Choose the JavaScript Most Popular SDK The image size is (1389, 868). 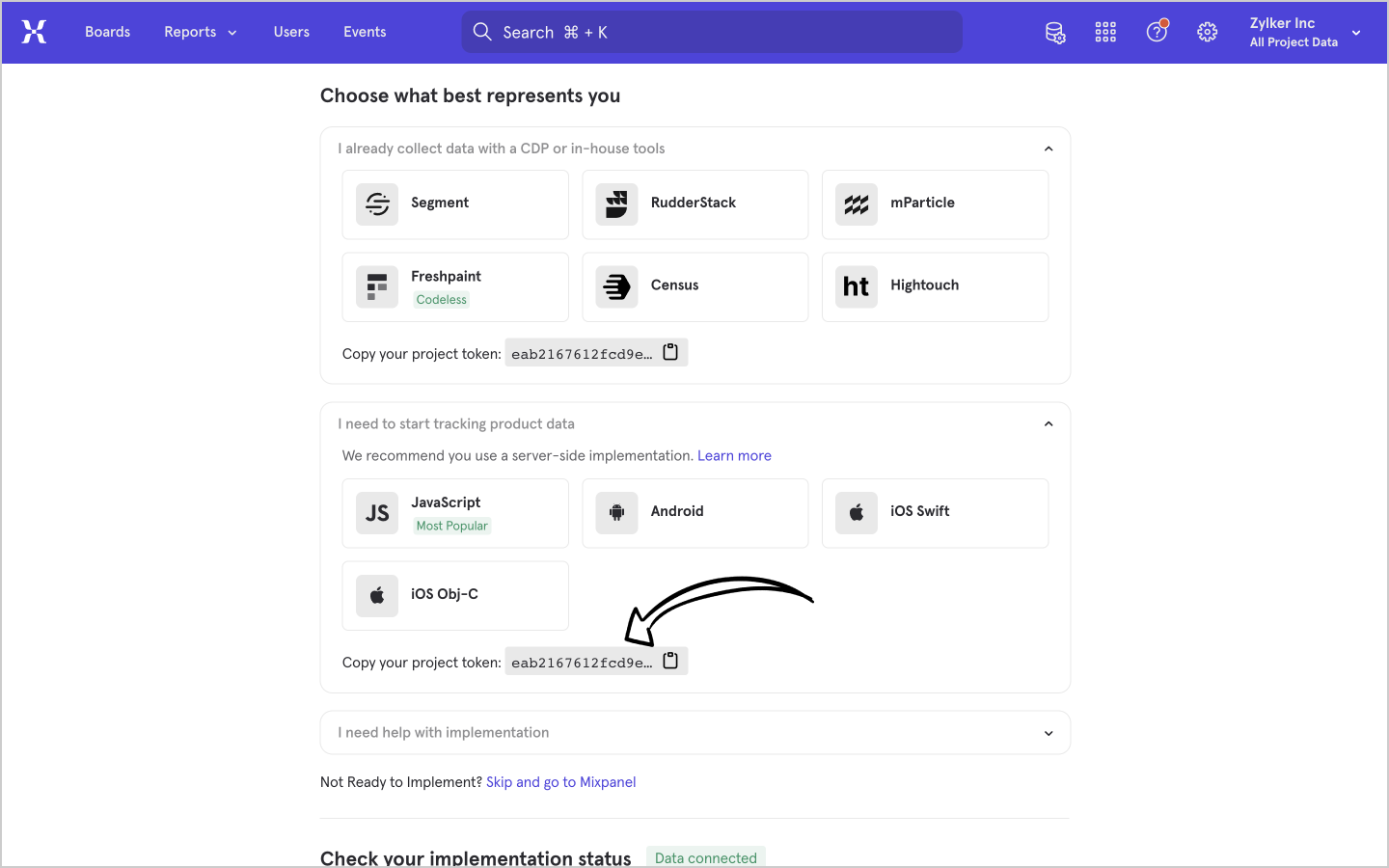click(x=455, y=513)
